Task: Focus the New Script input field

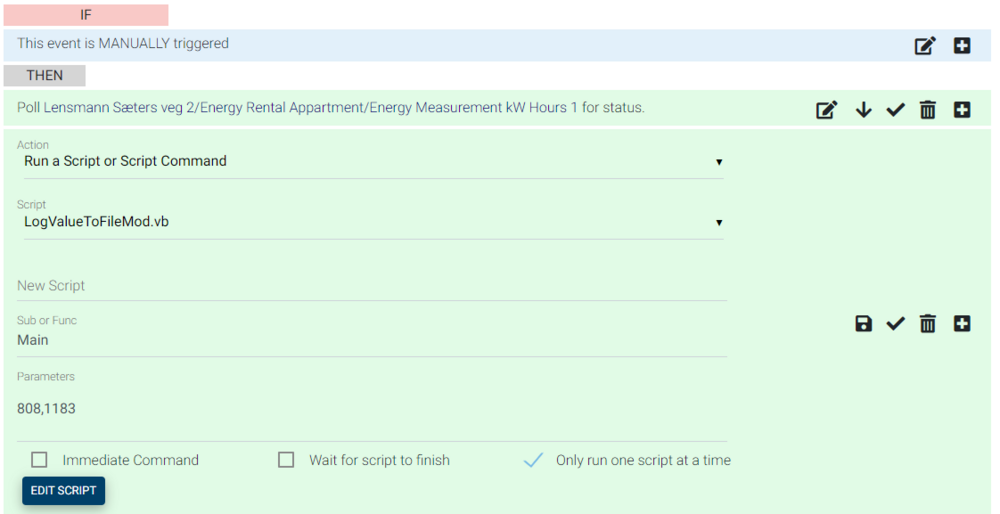Action: pos(372,286)
